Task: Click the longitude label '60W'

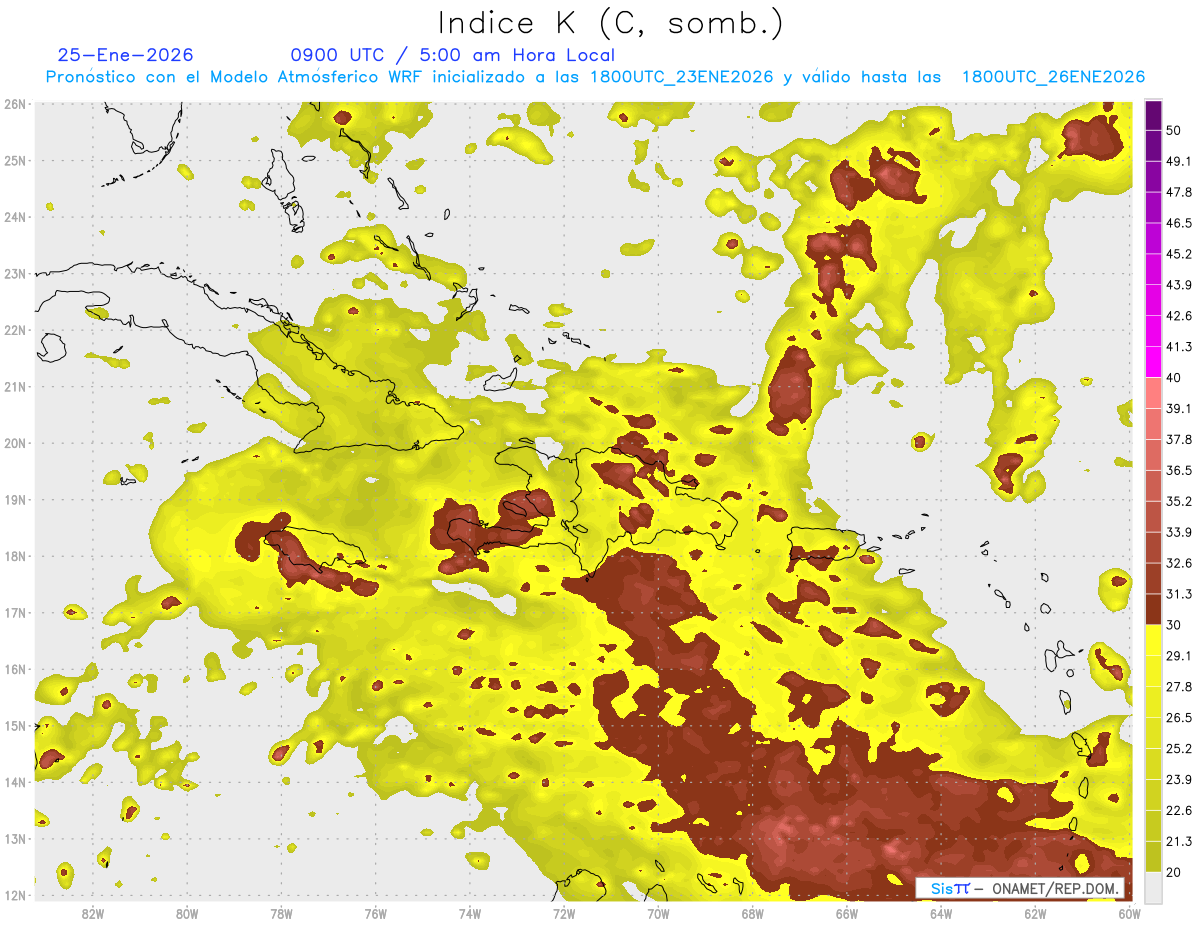Action: pos(1130,913)
